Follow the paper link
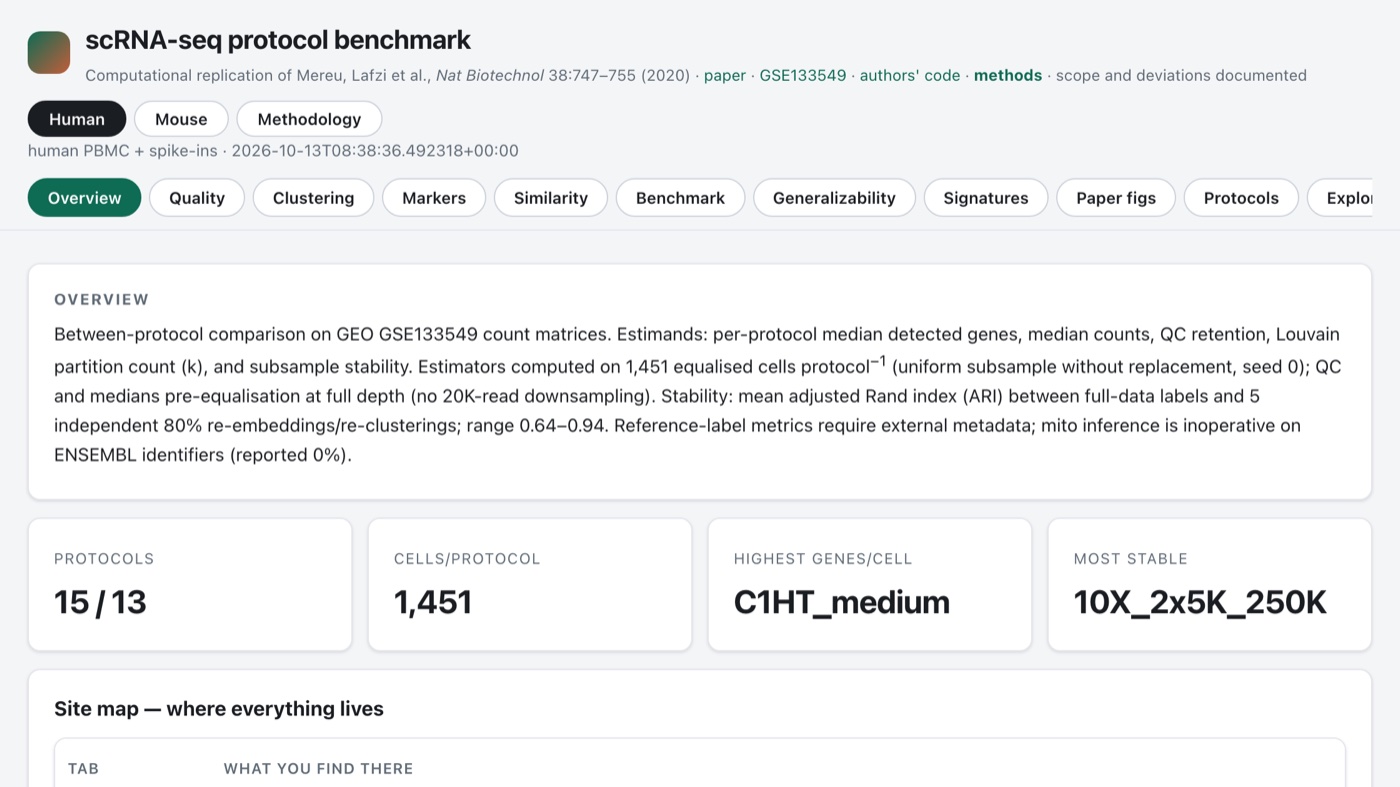1400x787 pixels. point(725,75)
